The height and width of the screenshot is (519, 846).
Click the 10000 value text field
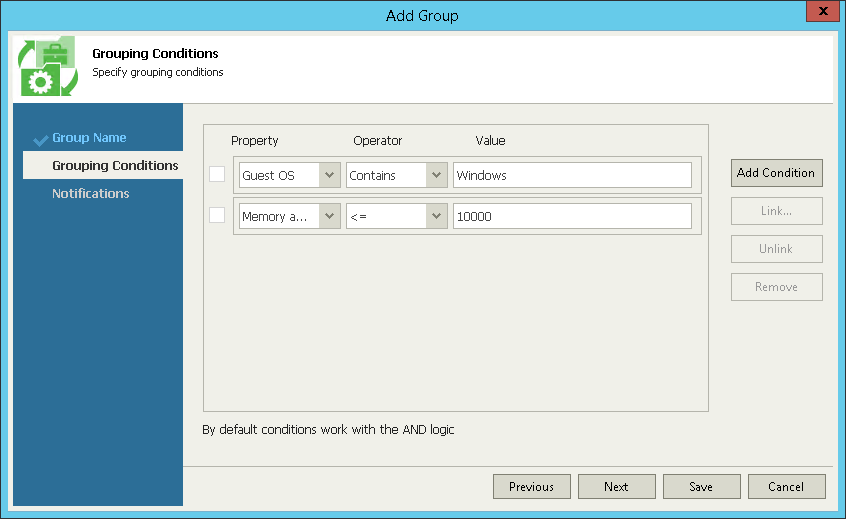coord(571,216)
